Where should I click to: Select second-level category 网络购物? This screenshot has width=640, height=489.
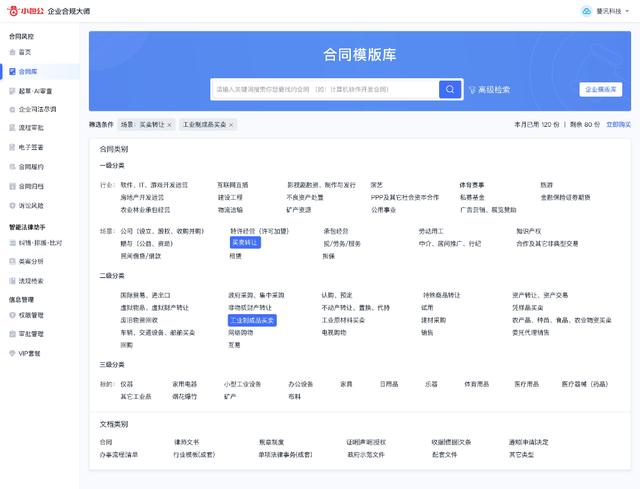click(240, 333)
